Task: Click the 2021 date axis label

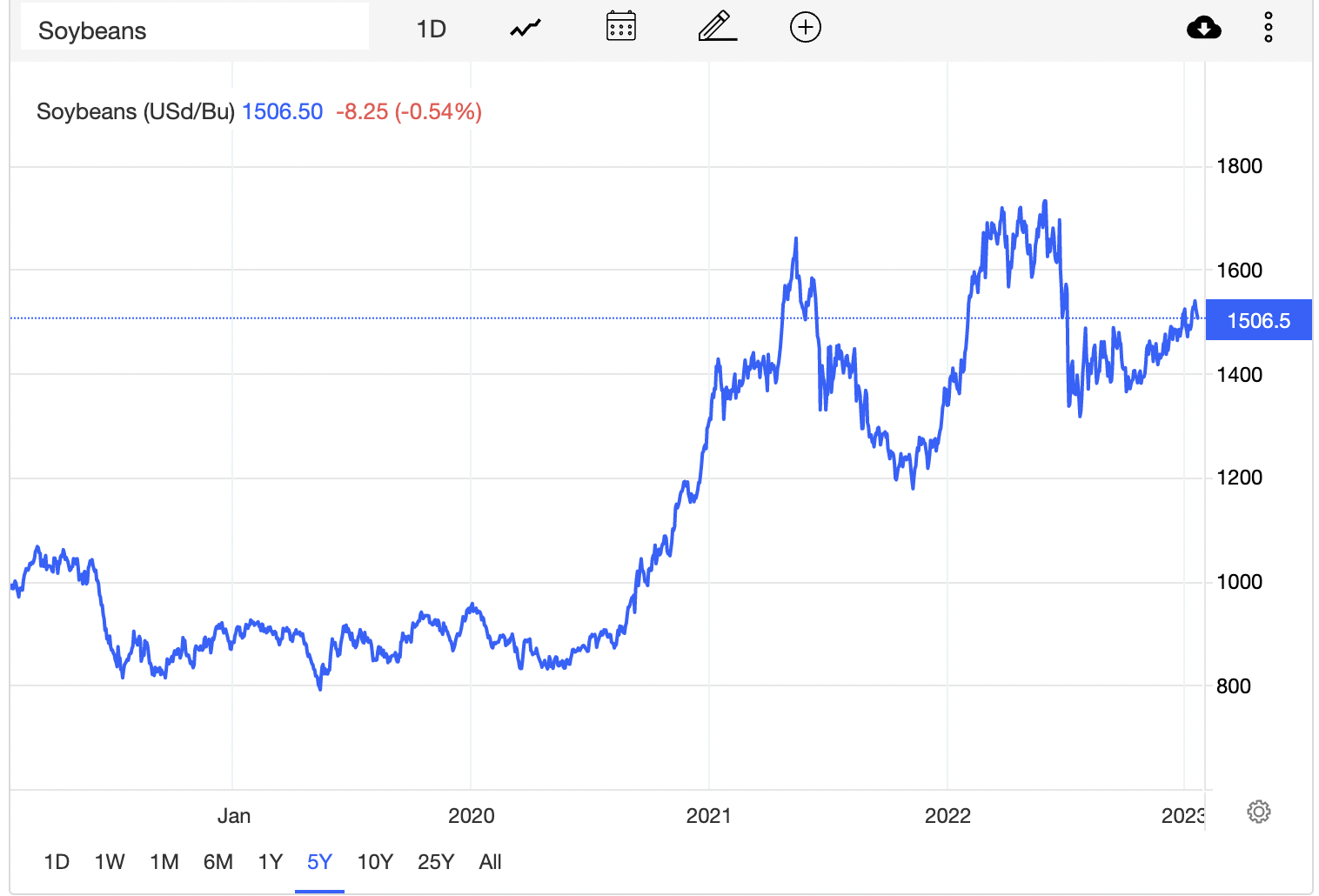Action: [x=709, y=816]
